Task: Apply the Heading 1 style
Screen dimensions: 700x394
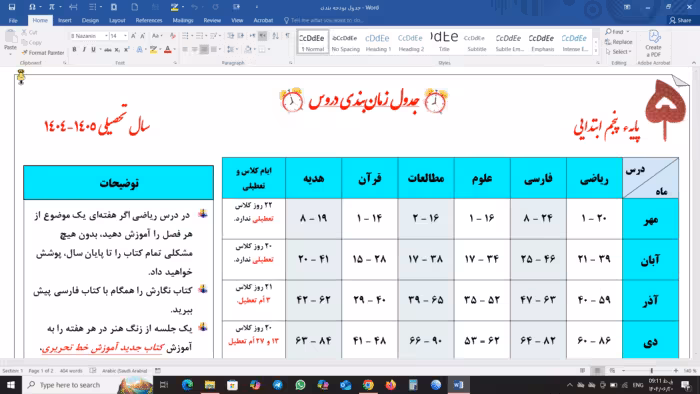Action: (378, 42)
